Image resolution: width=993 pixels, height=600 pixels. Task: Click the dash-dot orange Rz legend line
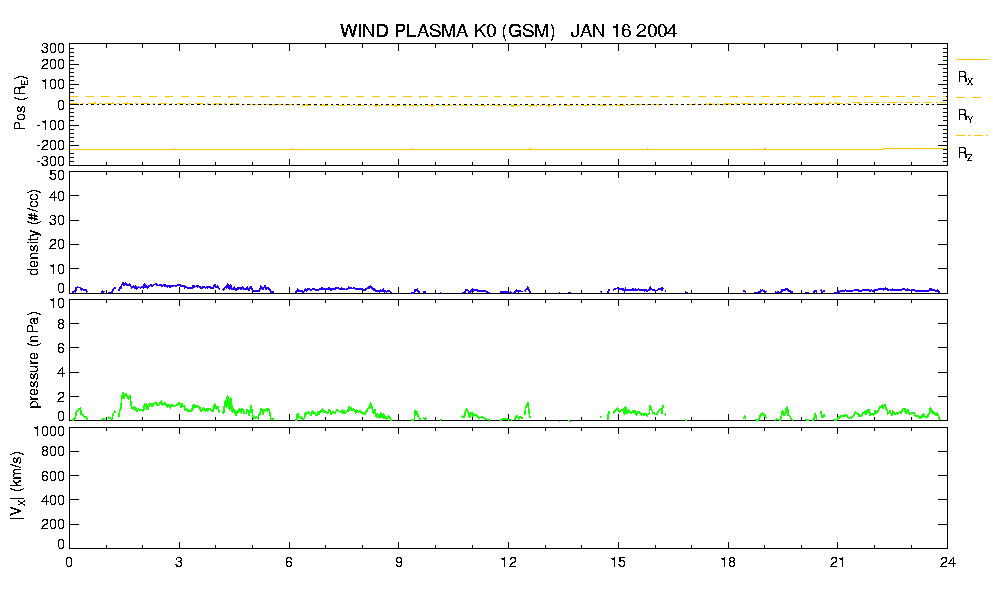971,136
